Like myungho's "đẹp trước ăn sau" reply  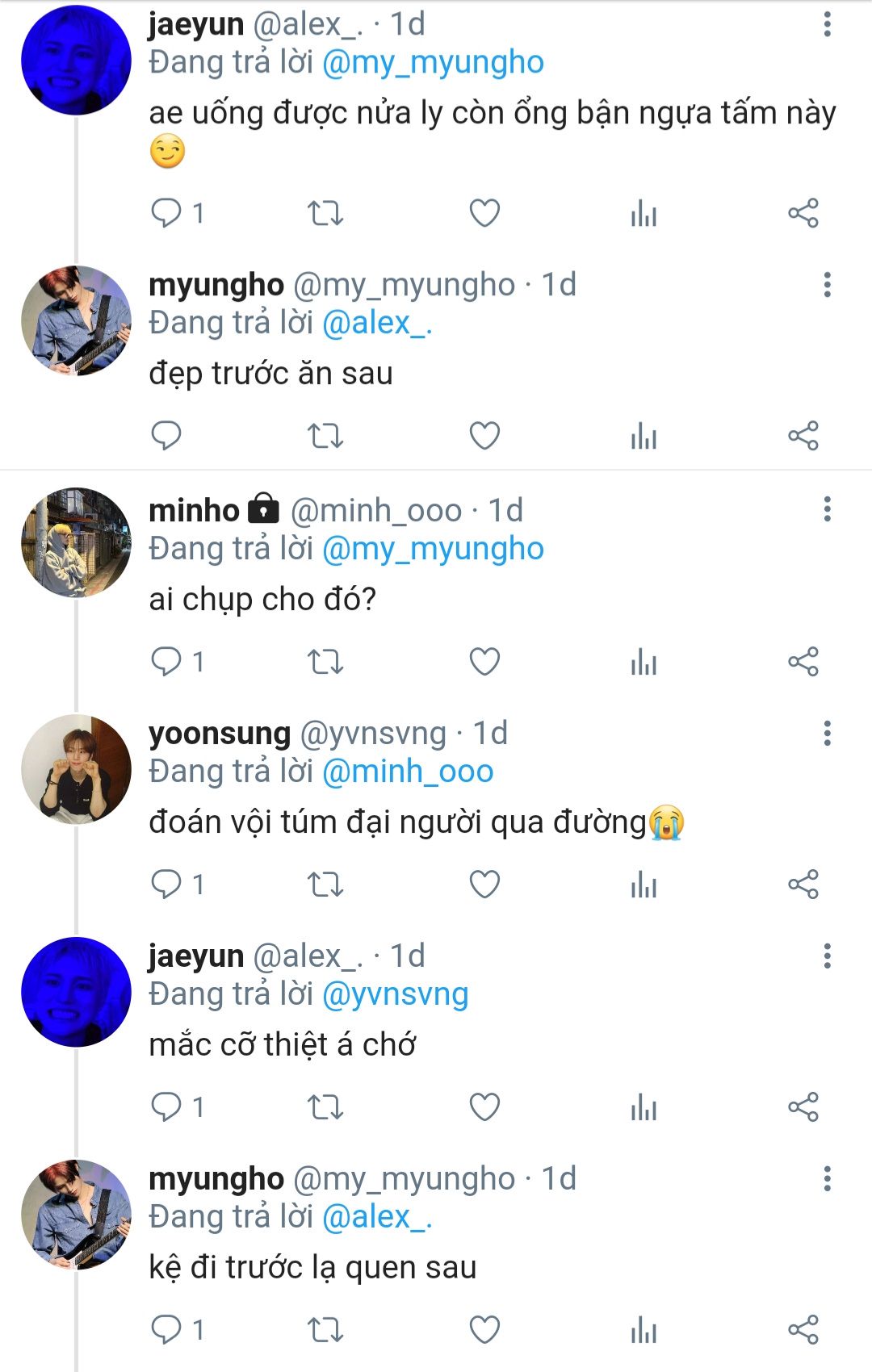pos(484,436)
